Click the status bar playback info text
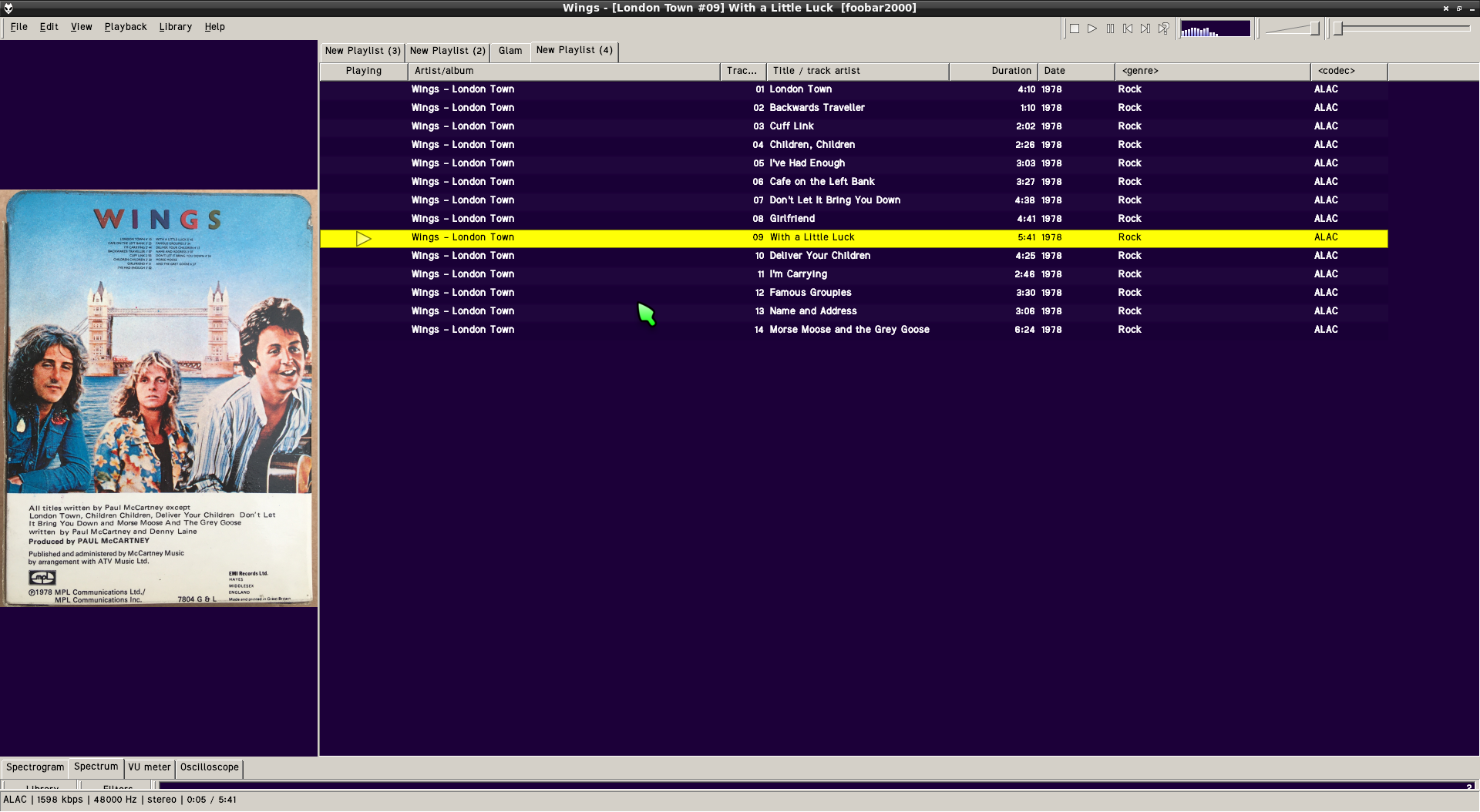 [119, 800]
